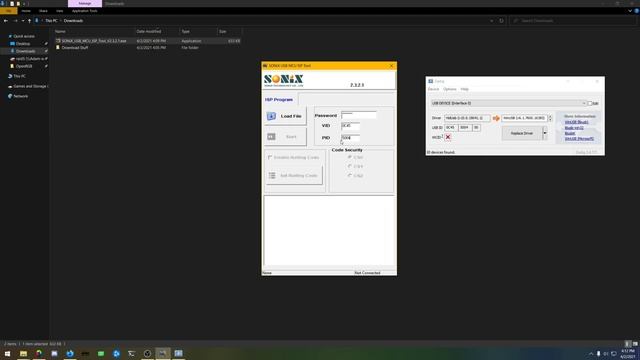This screenshot has width=640, height=360.
Task: Click the VID value field in SONiX tool
Action: [350, 126]
